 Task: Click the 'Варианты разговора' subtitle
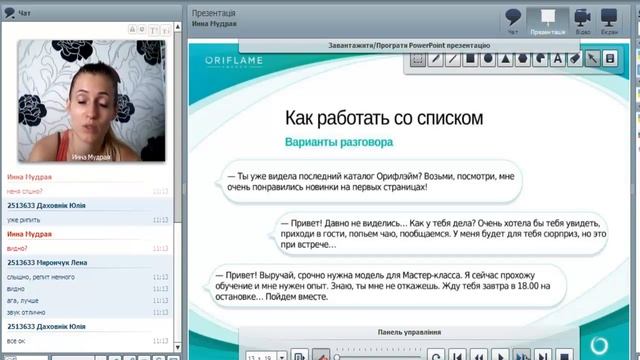[x=339, y=142]
